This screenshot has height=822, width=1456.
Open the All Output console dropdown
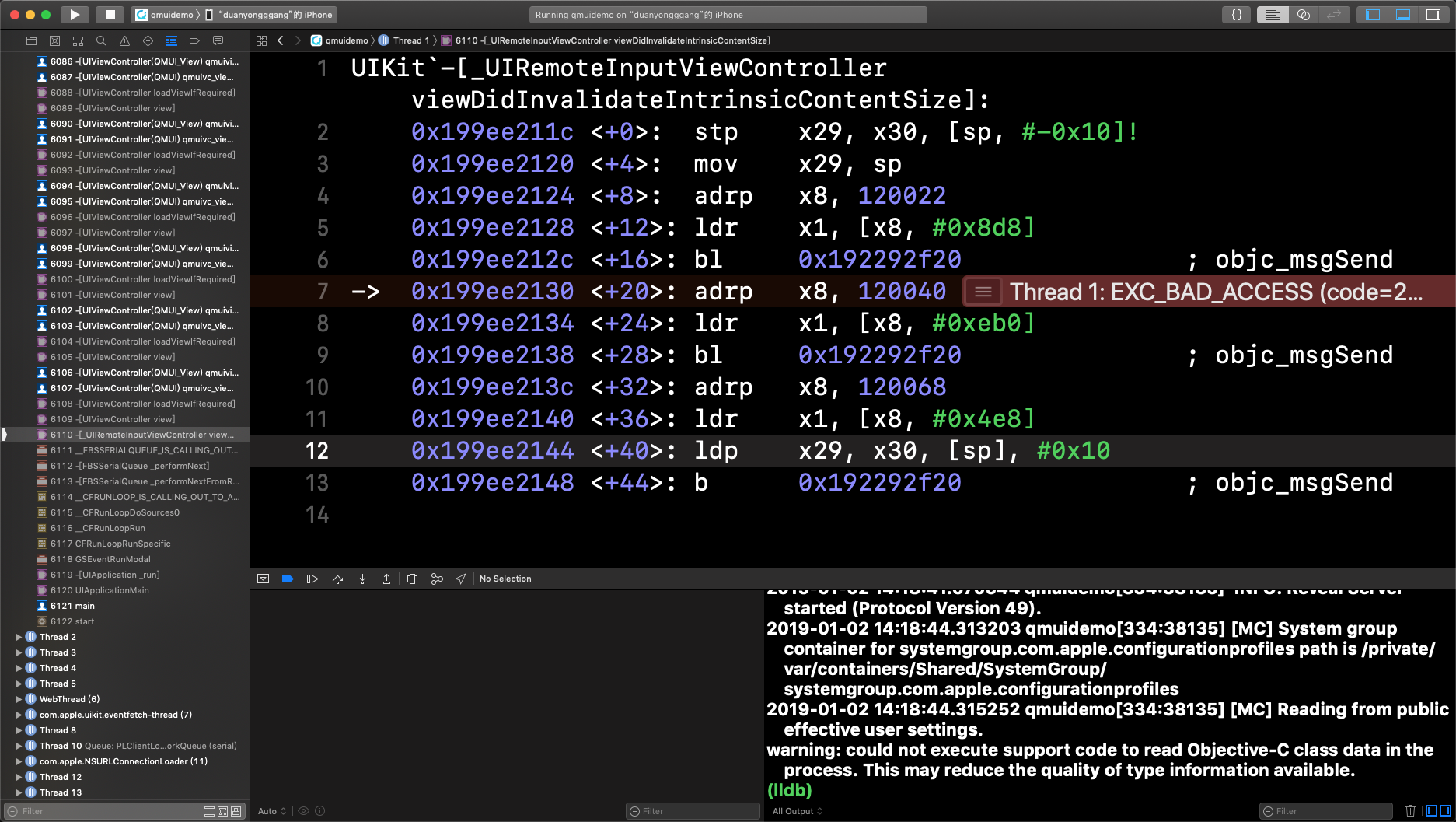798,811
